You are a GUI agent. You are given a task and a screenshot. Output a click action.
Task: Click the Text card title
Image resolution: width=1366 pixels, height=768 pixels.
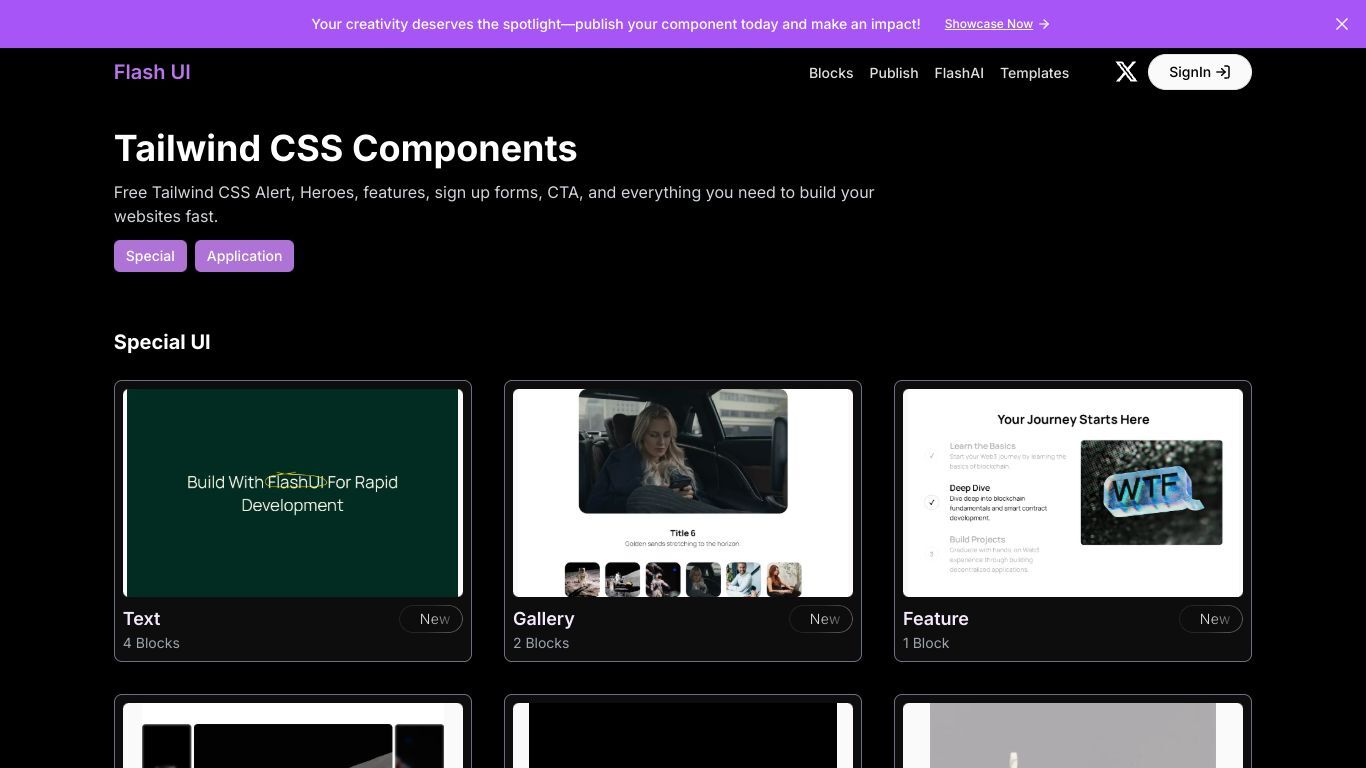click(x=142, y=619)
